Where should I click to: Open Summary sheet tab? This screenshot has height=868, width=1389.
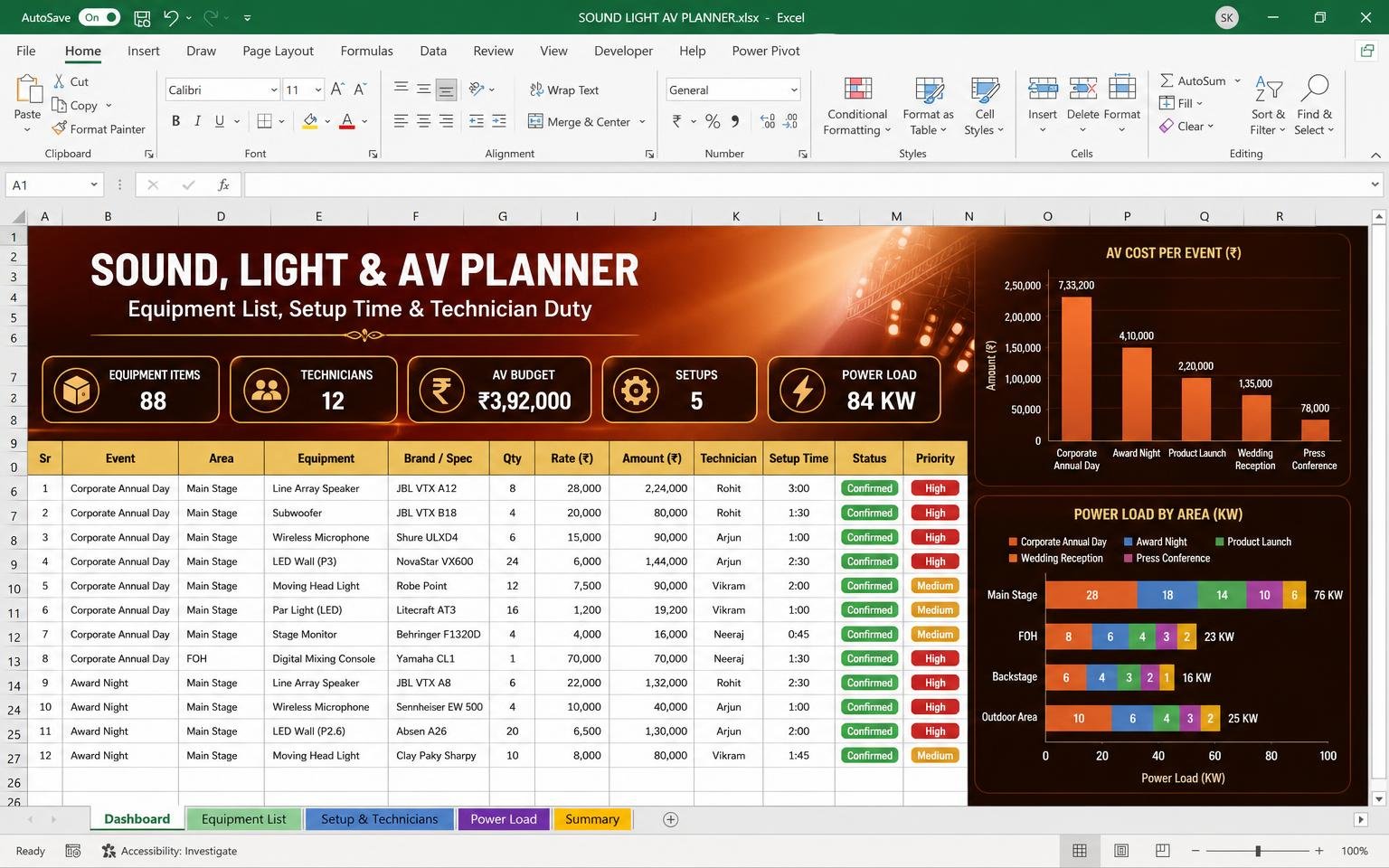click(592, 819)
